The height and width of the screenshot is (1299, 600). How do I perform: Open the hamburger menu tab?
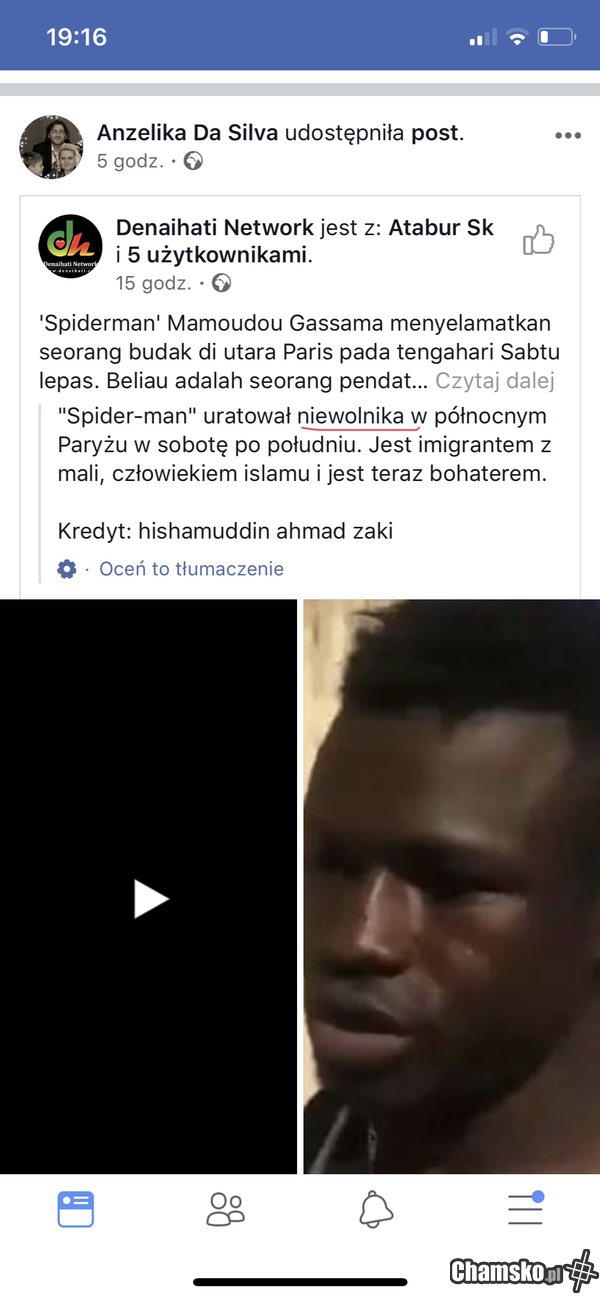pyautogui.click(x=525, y=1208)
